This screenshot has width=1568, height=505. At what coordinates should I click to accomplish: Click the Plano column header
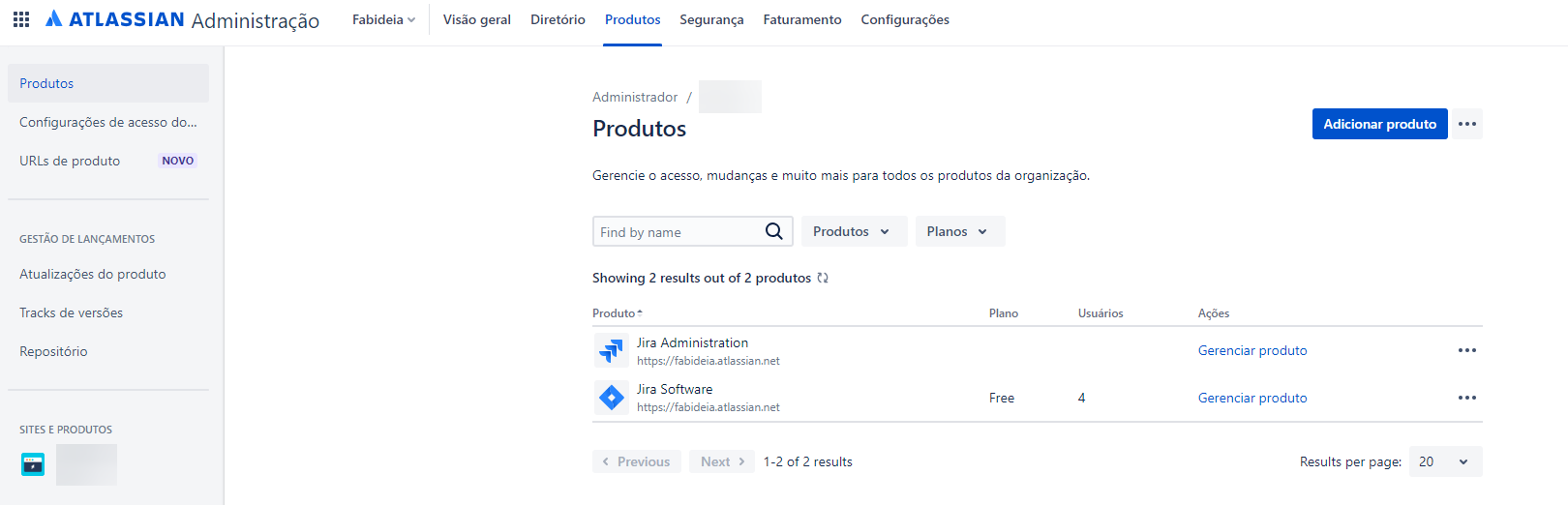point(1004,313)
